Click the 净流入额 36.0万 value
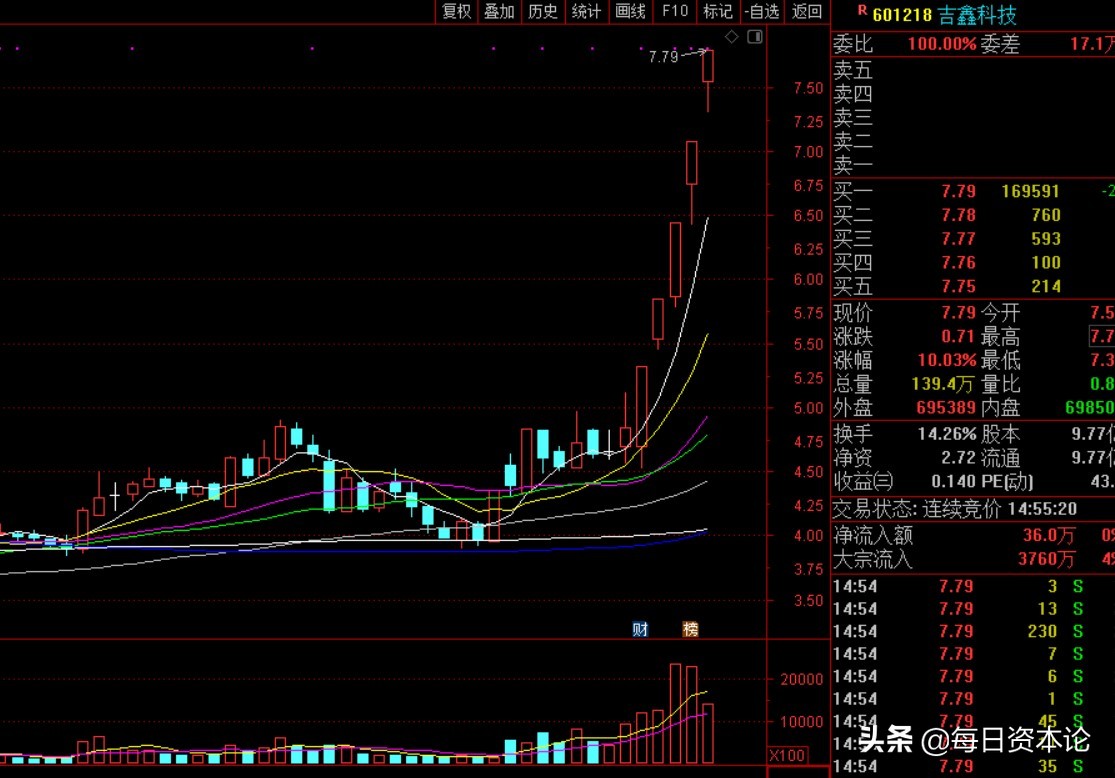Screen dimensions: 1115x778 pos(1048,535)
